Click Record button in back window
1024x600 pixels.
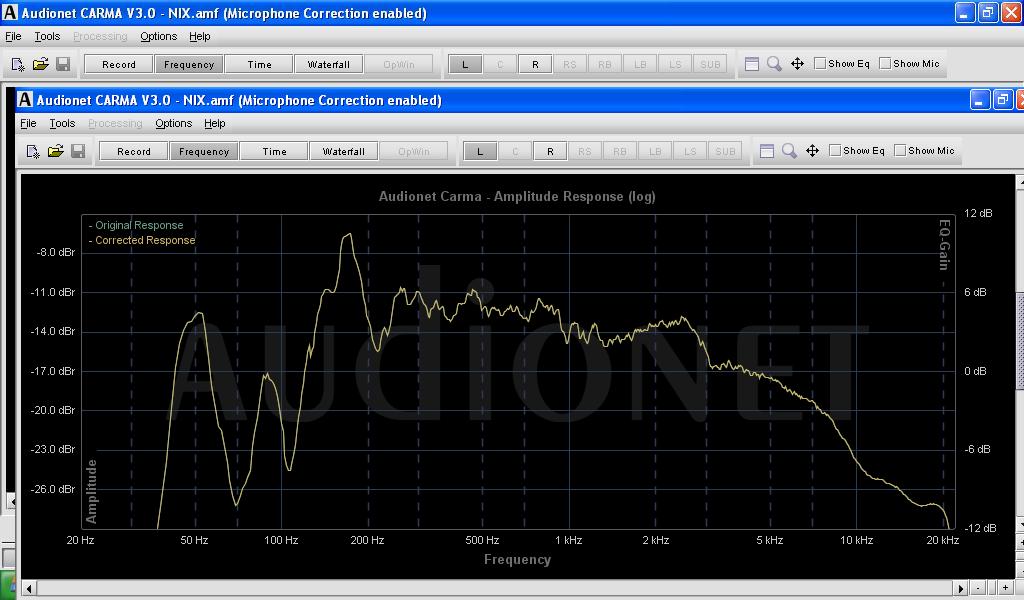coord(119,64)
